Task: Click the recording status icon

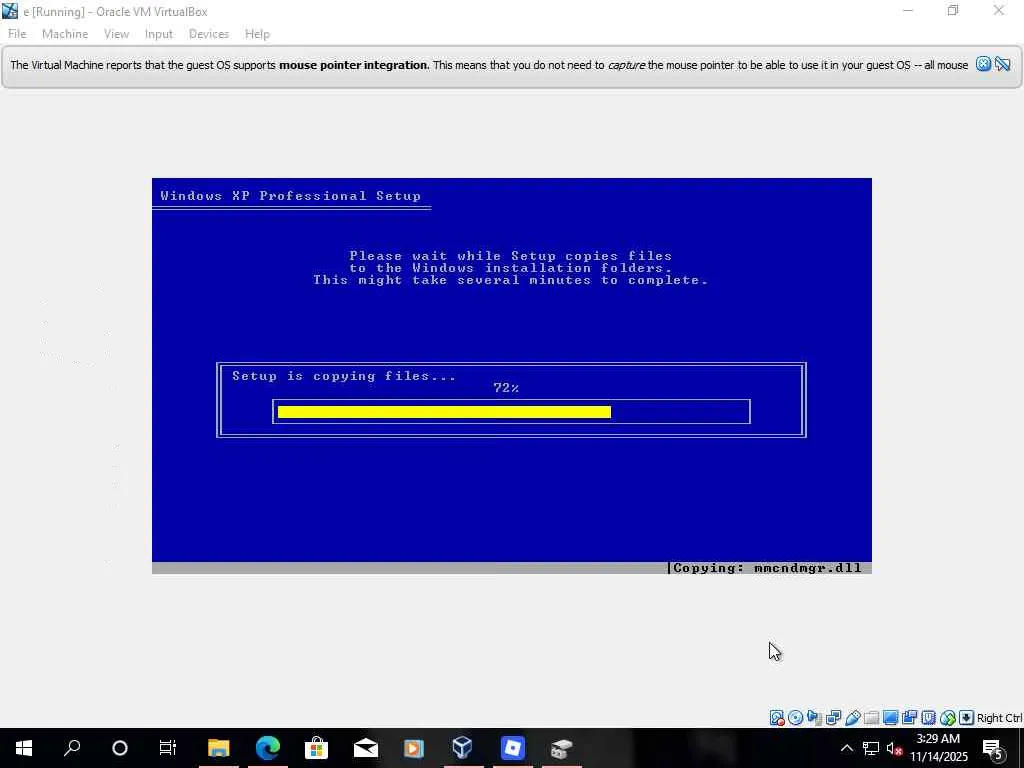Action: point(909,718)
